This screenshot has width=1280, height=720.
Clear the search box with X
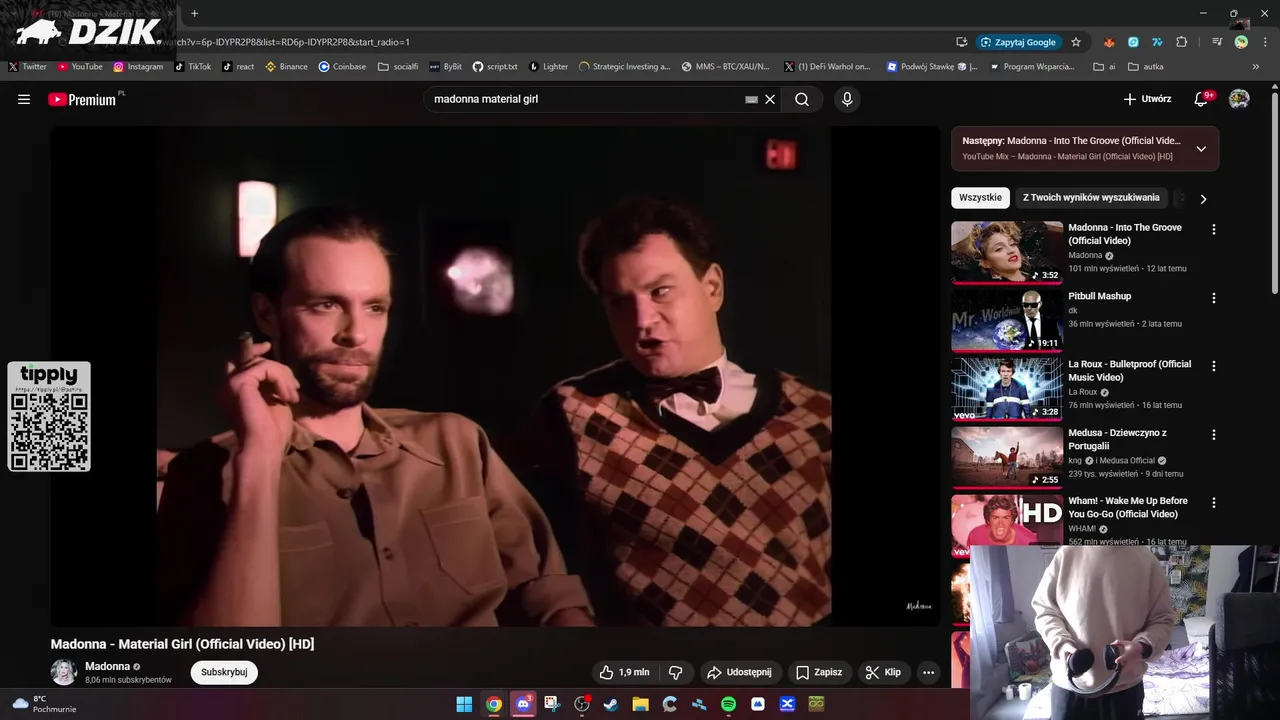click(x=770, y=99)
